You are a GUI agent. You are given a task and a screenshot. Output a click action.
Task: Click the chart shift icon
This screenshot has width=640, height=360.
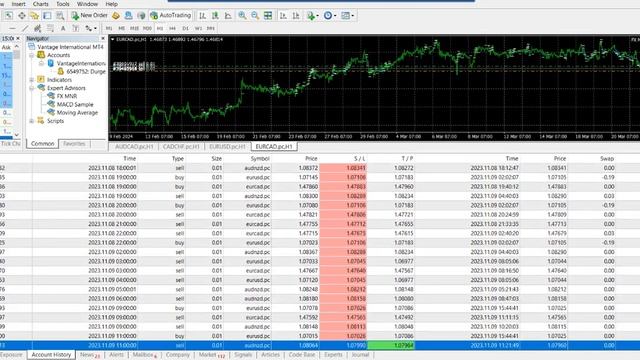[x=296, y=16]
